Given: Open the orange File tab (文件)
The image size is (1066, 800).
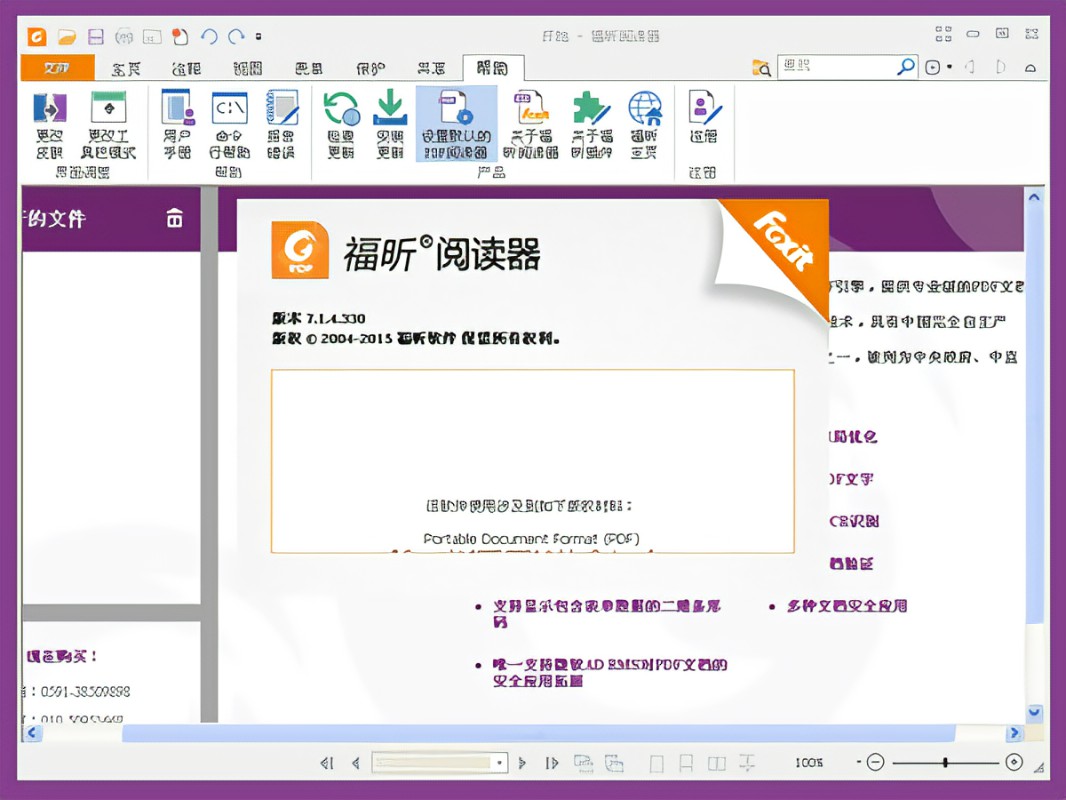Looking at the screenshot, I should click(57, 68).
